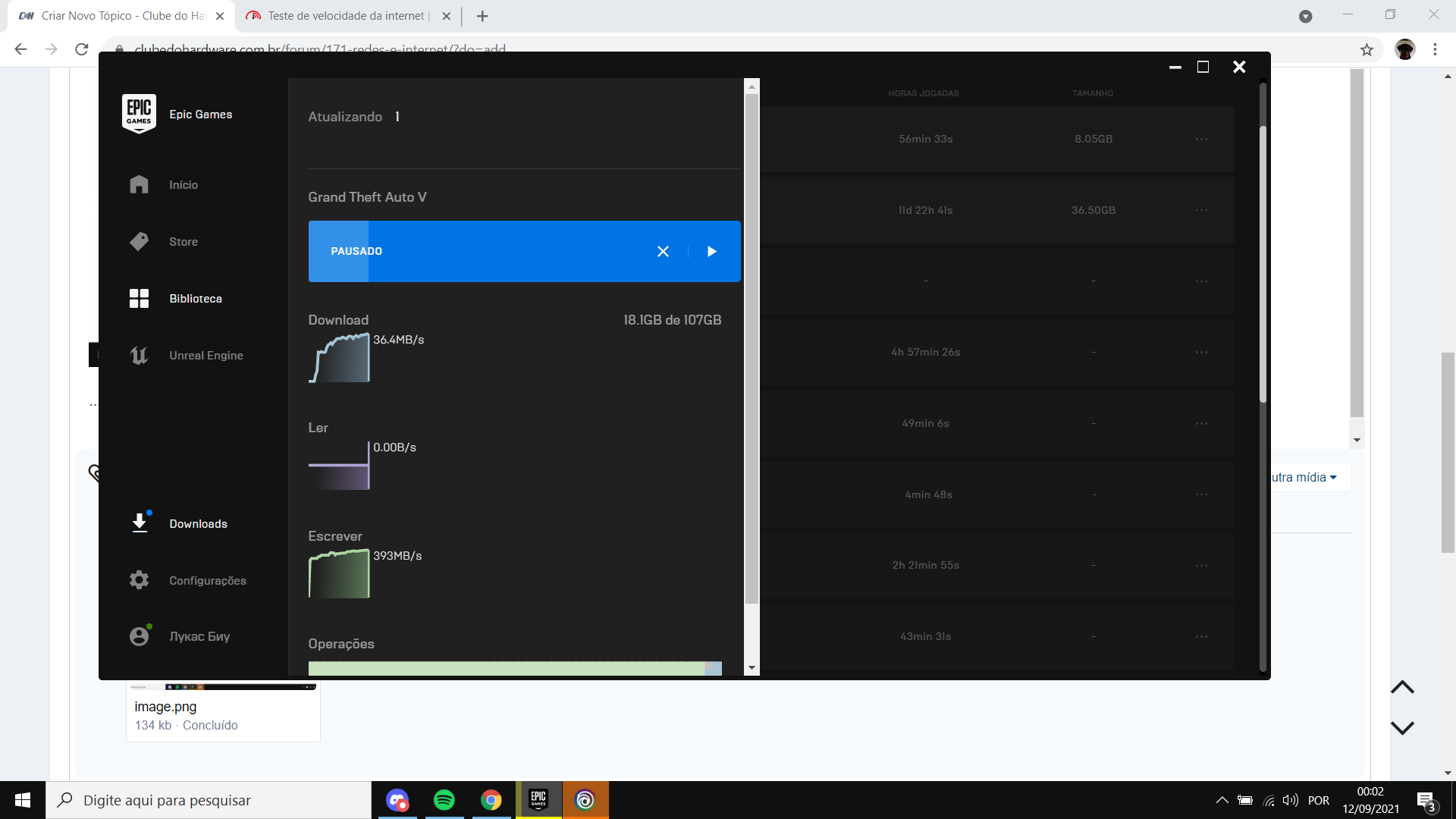1456x819 pixels.
Task: Click the POR language indicator
Action: [1319, 800]
